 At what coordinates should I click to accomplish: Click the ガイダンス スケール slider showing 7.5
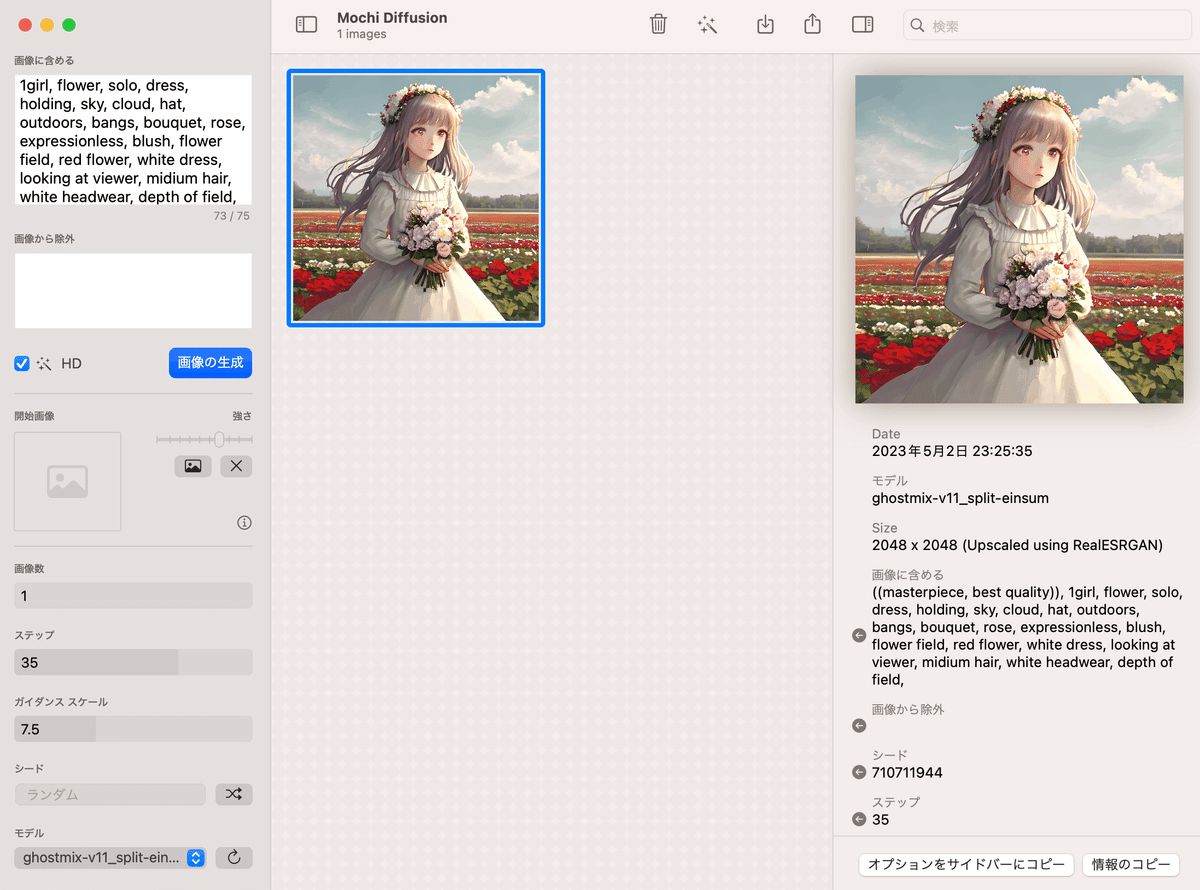(x=133, y=729)
